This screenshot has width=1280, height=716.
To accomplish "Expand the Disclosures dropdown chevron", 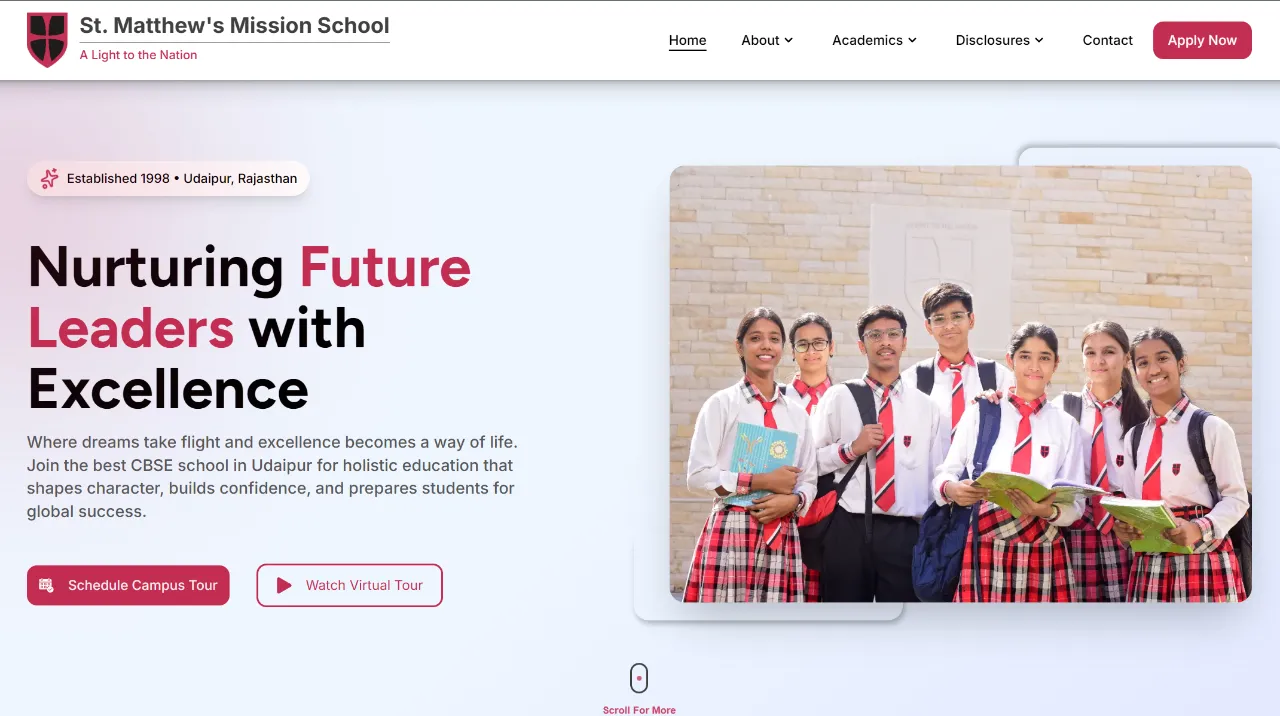I will click(1039, 40).
